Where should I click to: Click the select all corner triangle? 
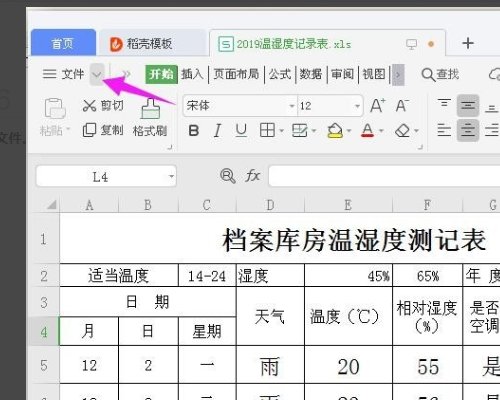[52, 204]
